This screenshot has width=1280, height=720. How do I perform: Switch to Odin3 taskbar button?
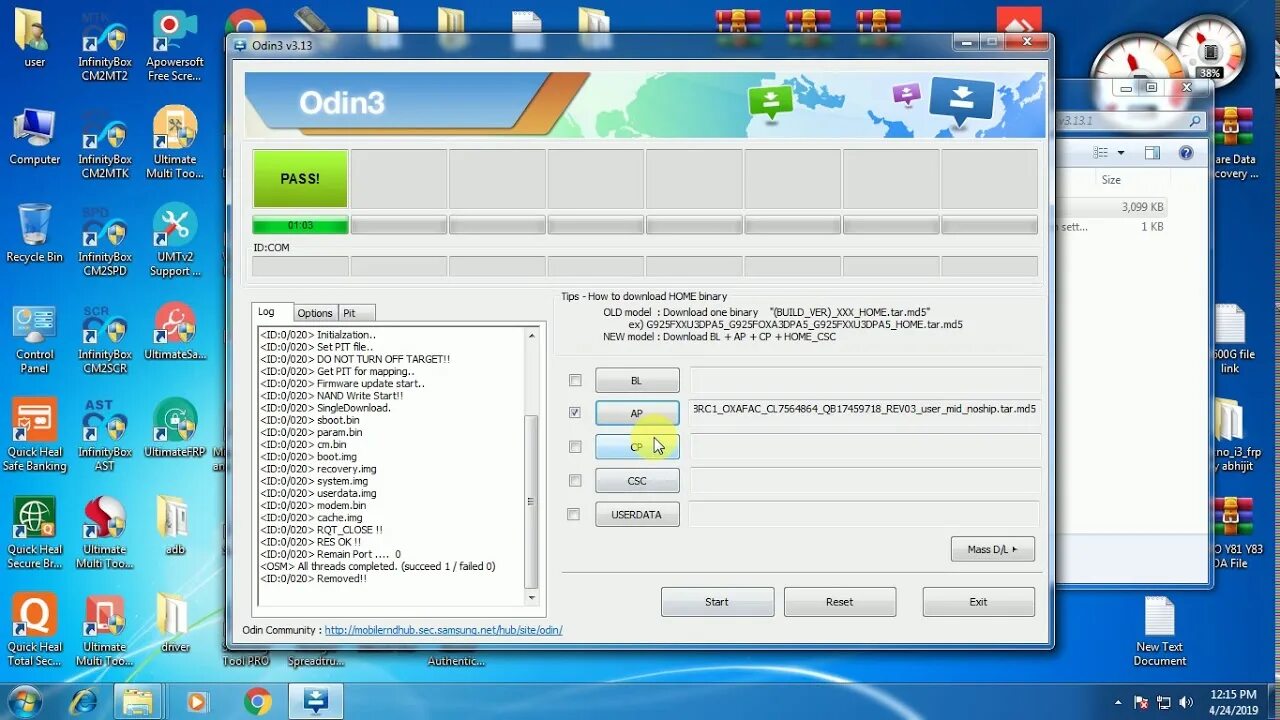click(x=315, y=702)
